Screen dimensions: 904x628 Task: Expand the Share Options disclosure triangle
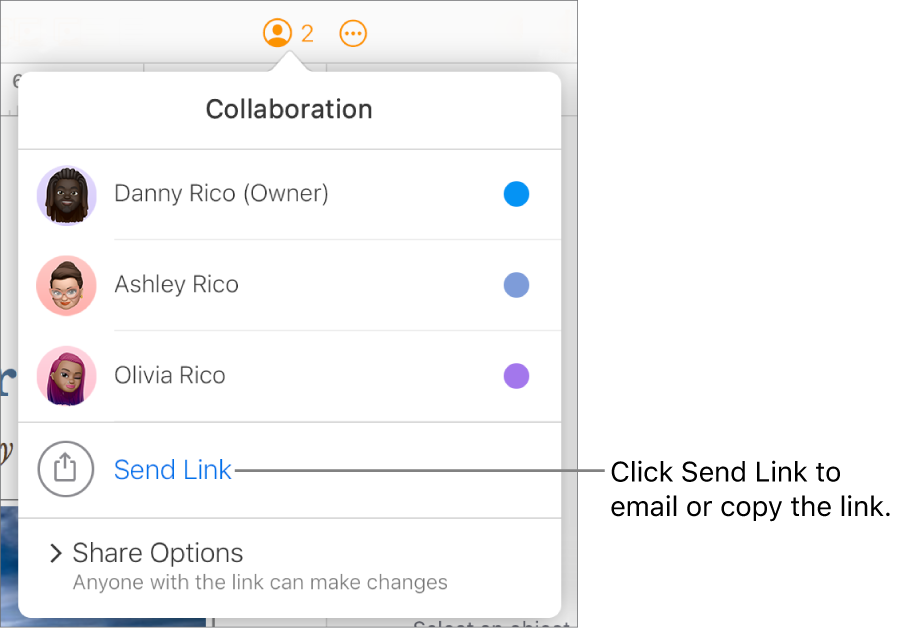(x=57, y=552)
